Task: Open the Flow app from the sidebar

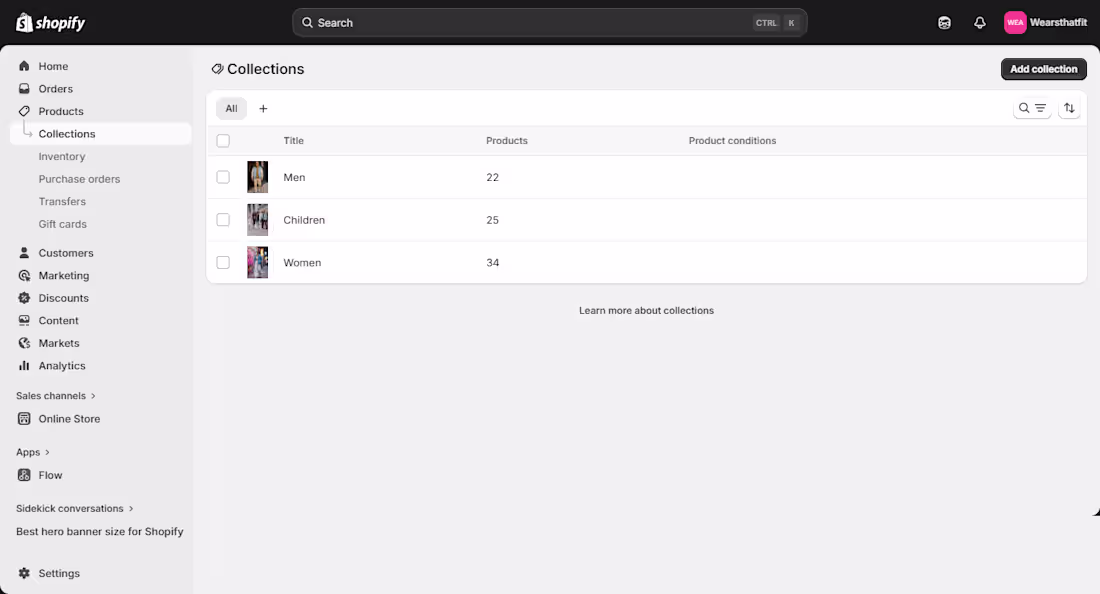Action: pyautogui.click(x=50, y=475)
